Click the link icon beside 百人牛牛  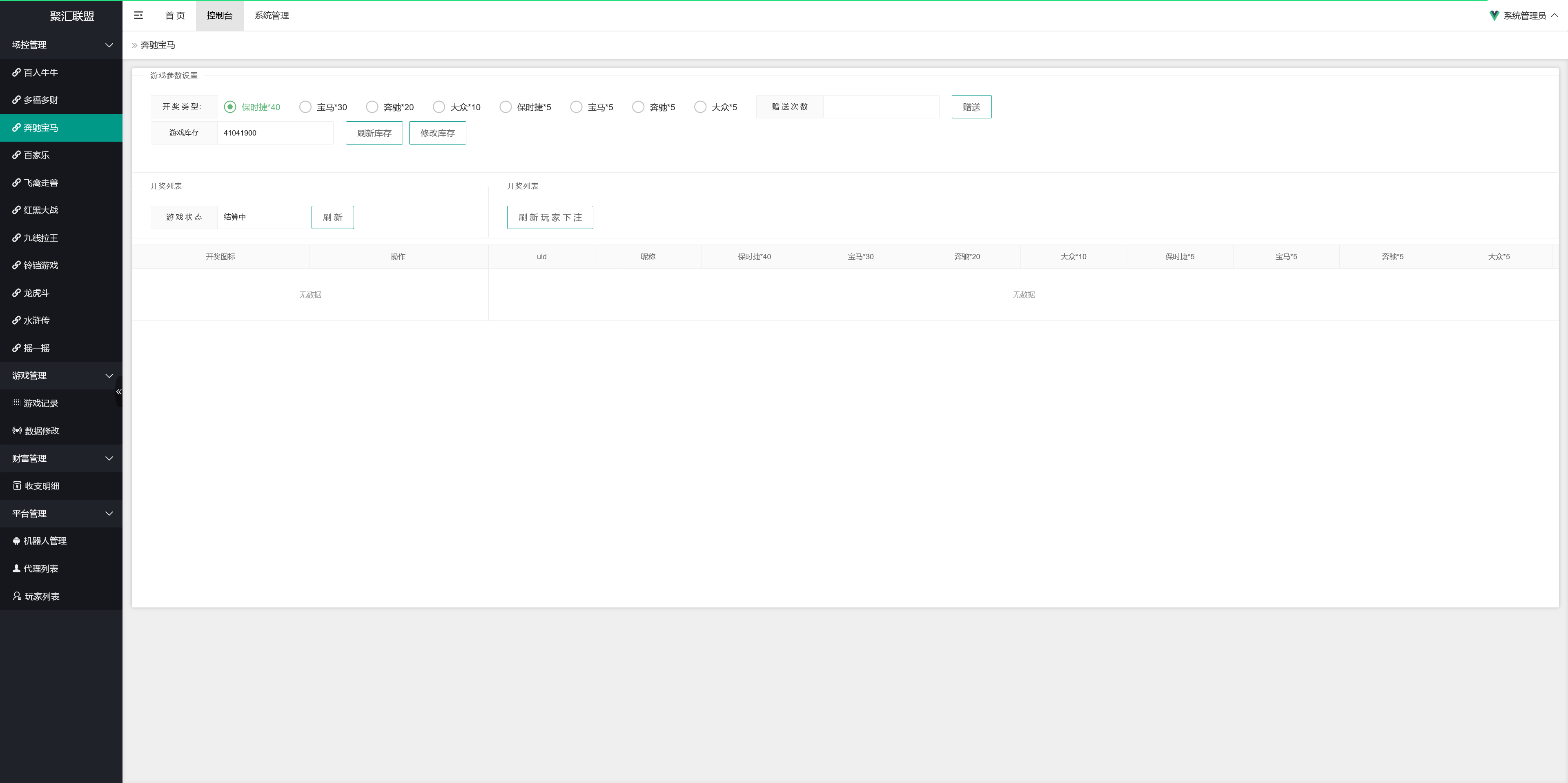click(x=16, y=72)
